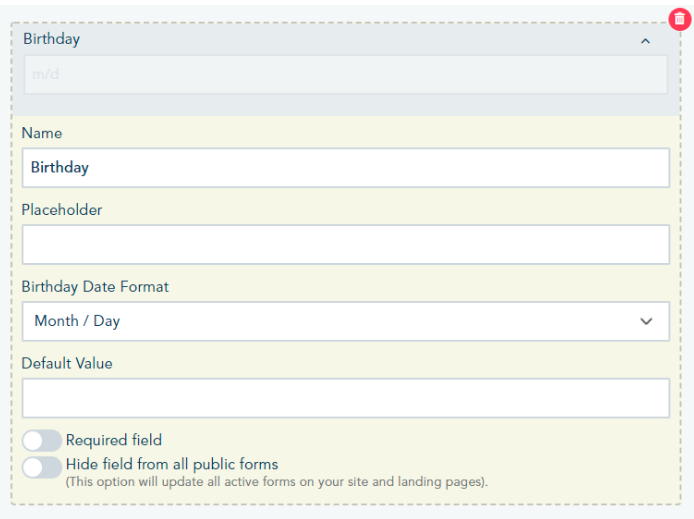Click the note about updating active forms
The width and height of the screenshot is (694, 519).
point(277,482)
